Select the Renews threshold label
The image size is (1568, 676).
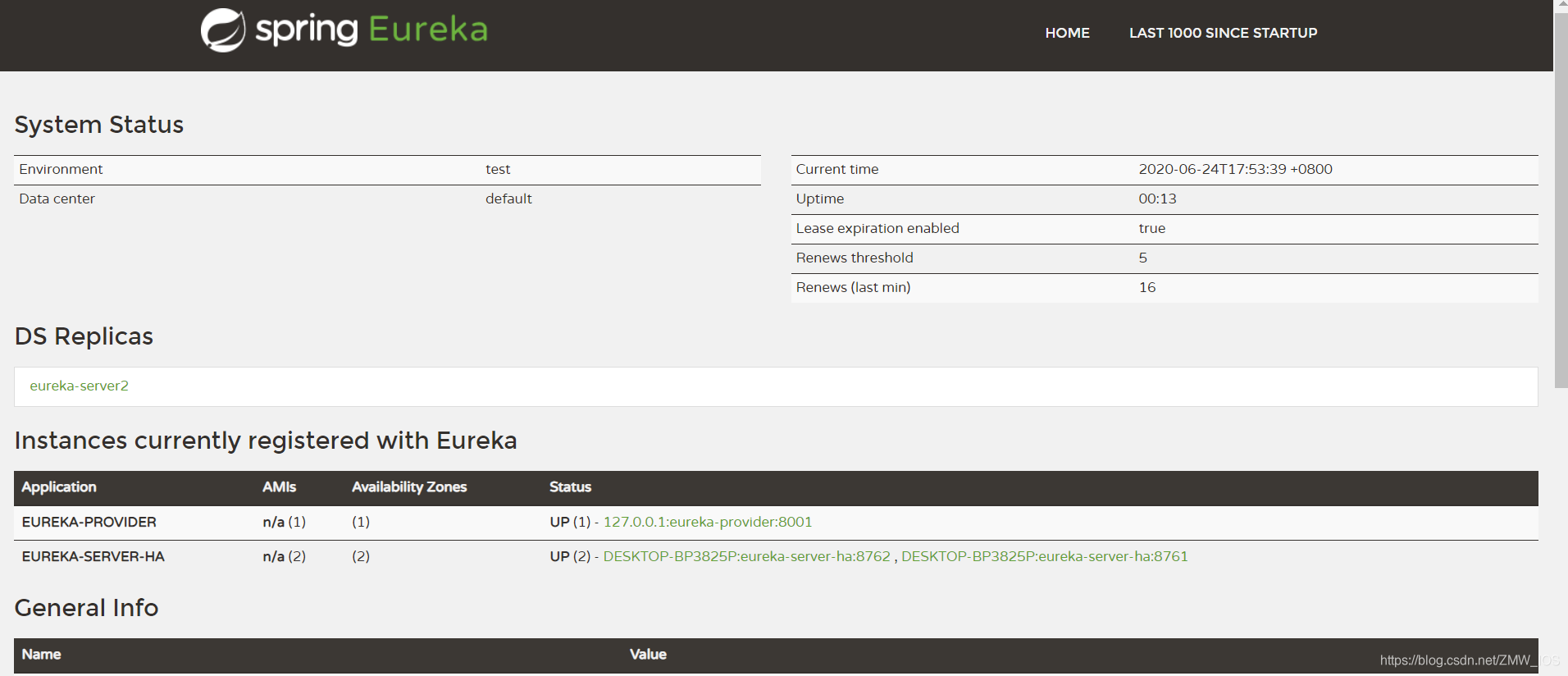coord(855,258)
